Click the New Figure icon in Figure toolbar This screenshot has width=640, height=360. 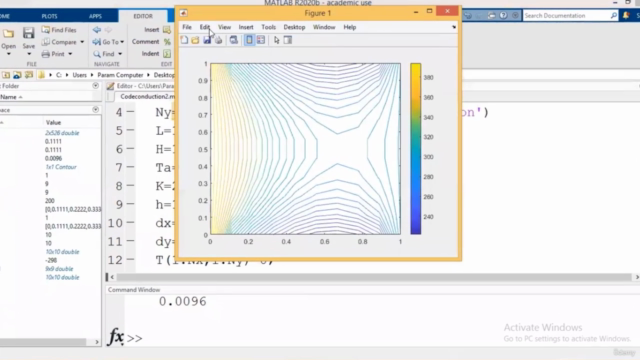(184, 40)
